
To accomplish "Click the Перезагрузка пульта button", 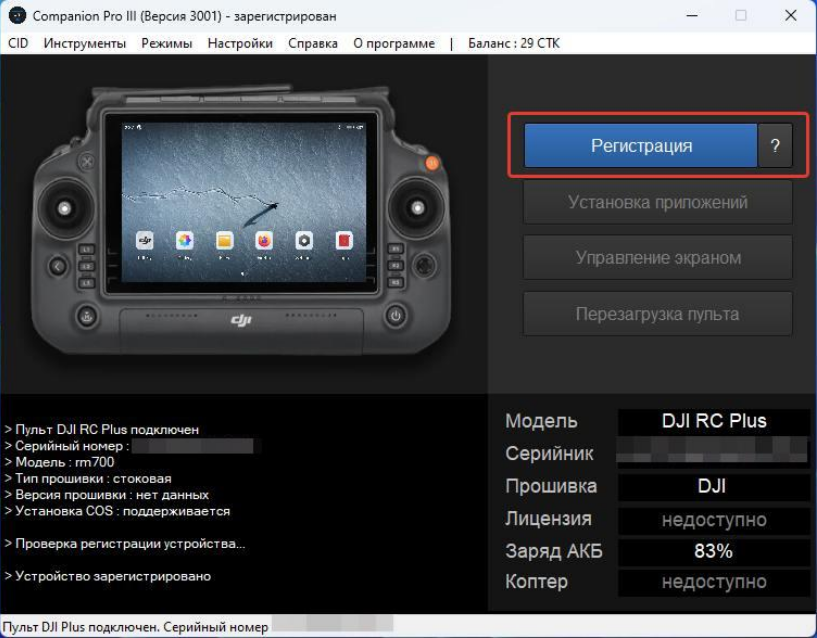I will coord(658,314).
